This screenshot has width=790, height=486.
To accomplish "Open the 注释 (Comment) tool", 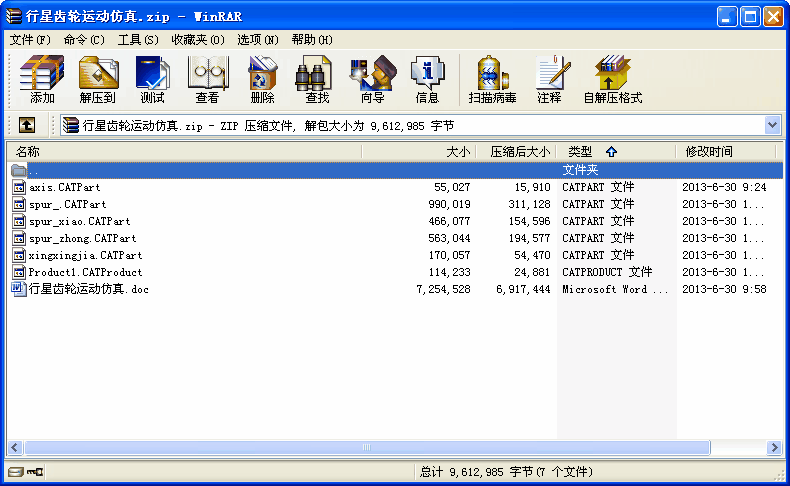I will [x=549, y=80].
